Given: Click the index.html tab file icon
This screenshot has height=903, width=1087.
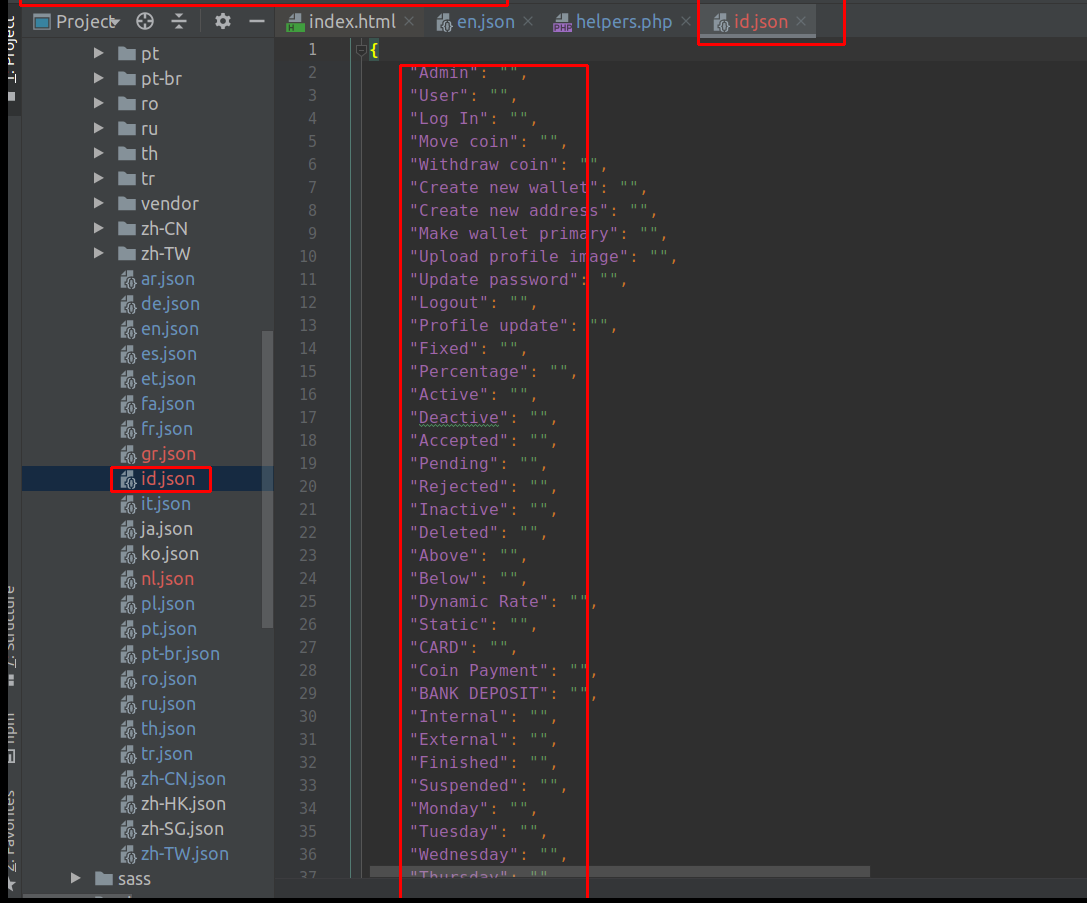Looking at the screenshot, I should click(295, 22).
